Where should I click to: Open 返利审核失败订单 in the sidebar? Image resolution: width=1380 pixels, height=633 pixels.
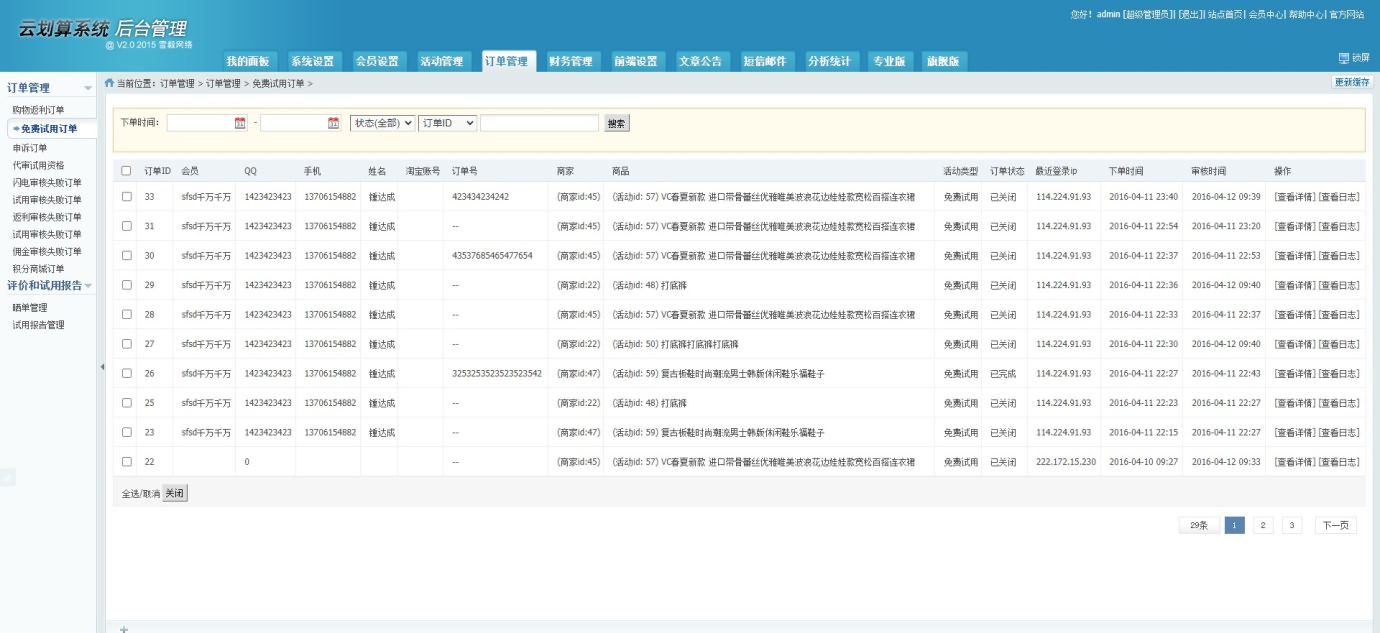click(x=47, y=217)
